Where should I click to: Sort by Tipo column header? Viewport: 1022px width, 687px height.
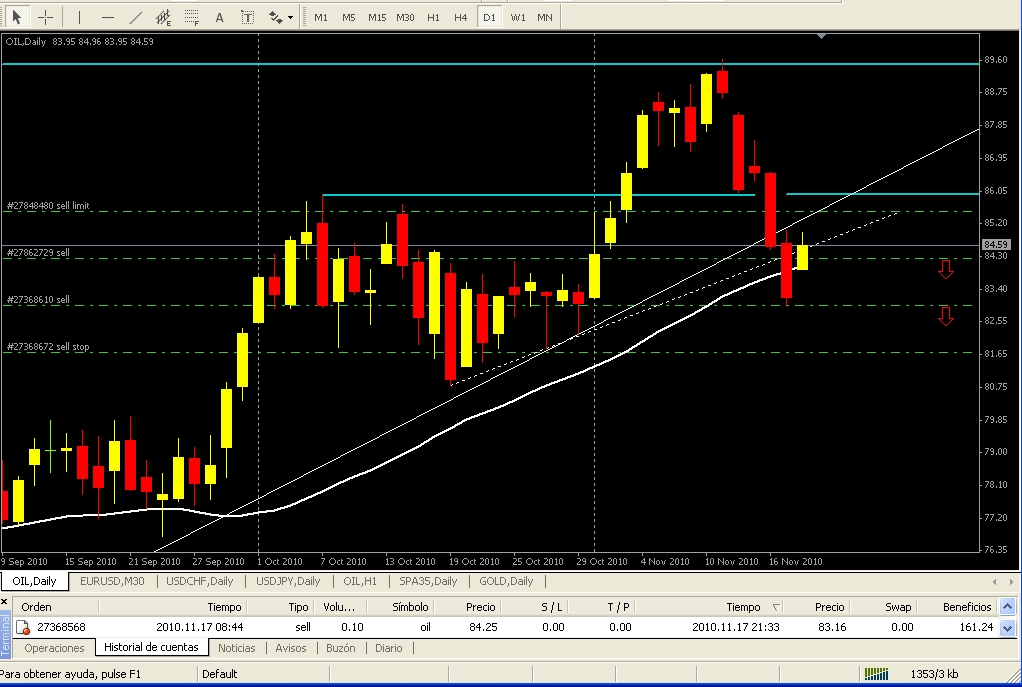282,607
